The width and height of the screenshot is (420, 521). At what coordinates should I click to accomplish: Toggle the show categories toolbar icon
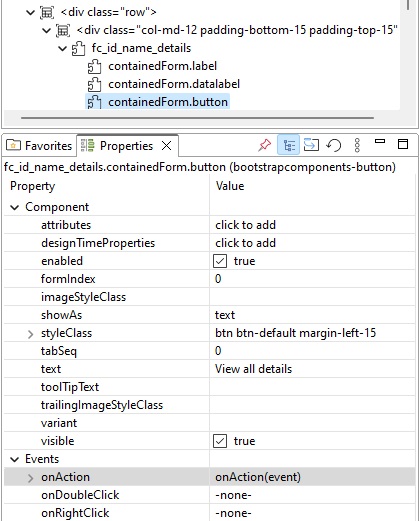288,145
